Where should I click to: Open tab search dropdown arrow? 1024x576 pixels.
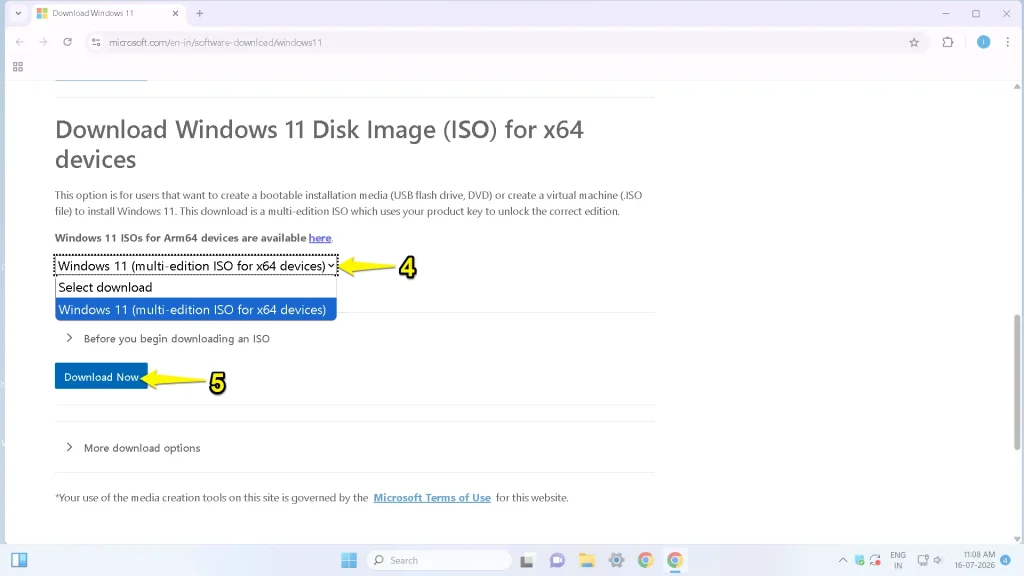[x=18, y=13]
